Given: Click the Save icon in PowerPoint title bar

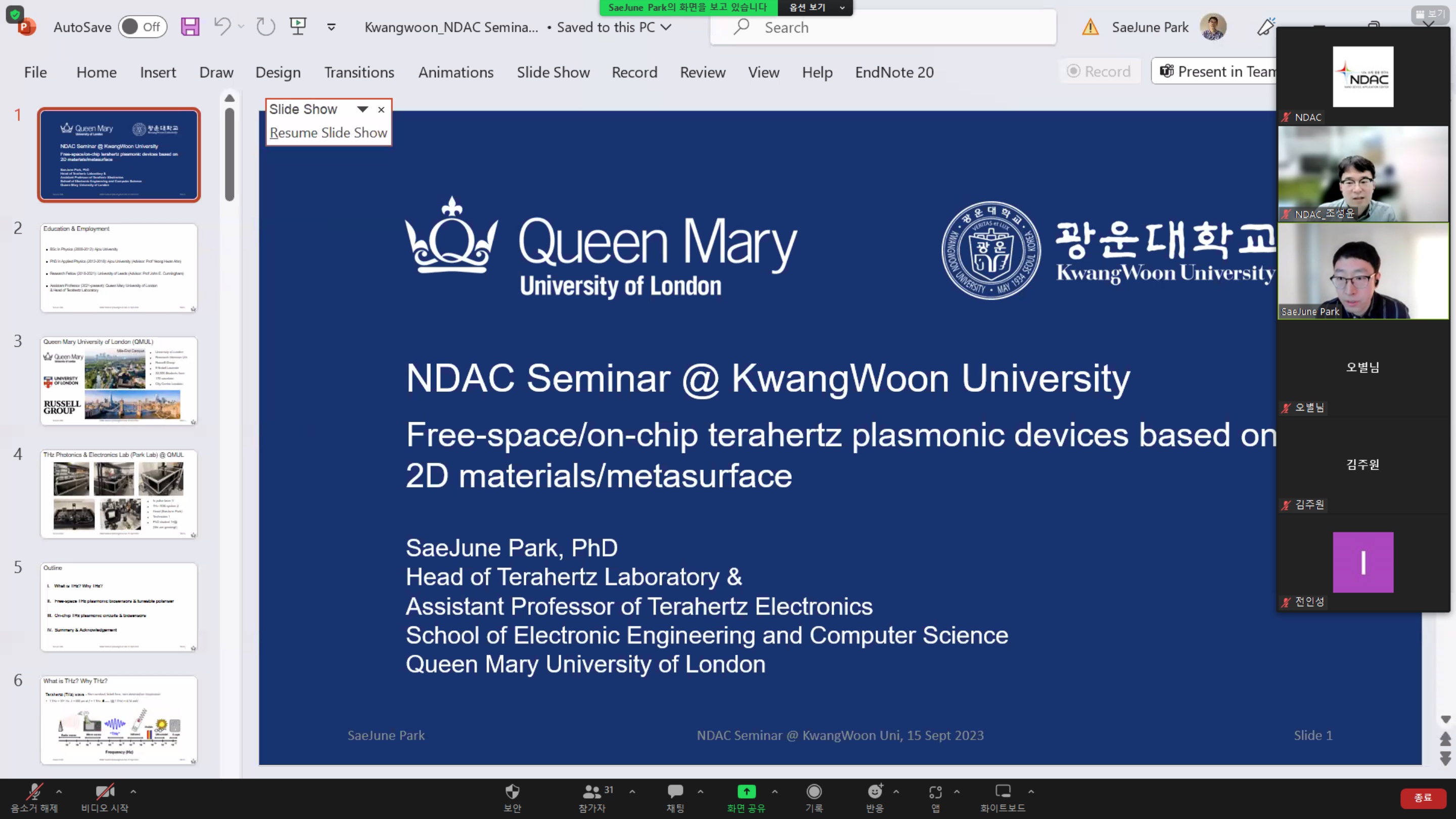Looking at the screenshot, I should (190, 27).
